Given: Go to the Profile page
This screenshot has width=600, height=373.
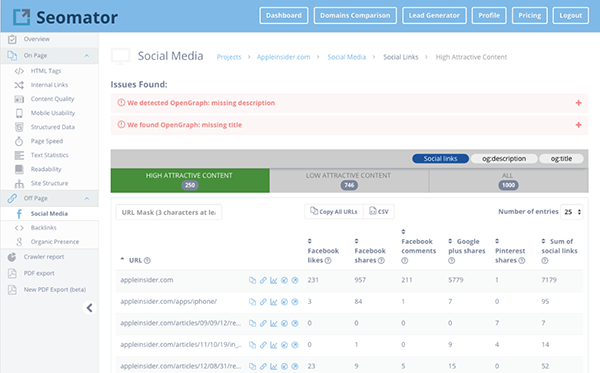Looking at the screenshot, I should 489,16.
